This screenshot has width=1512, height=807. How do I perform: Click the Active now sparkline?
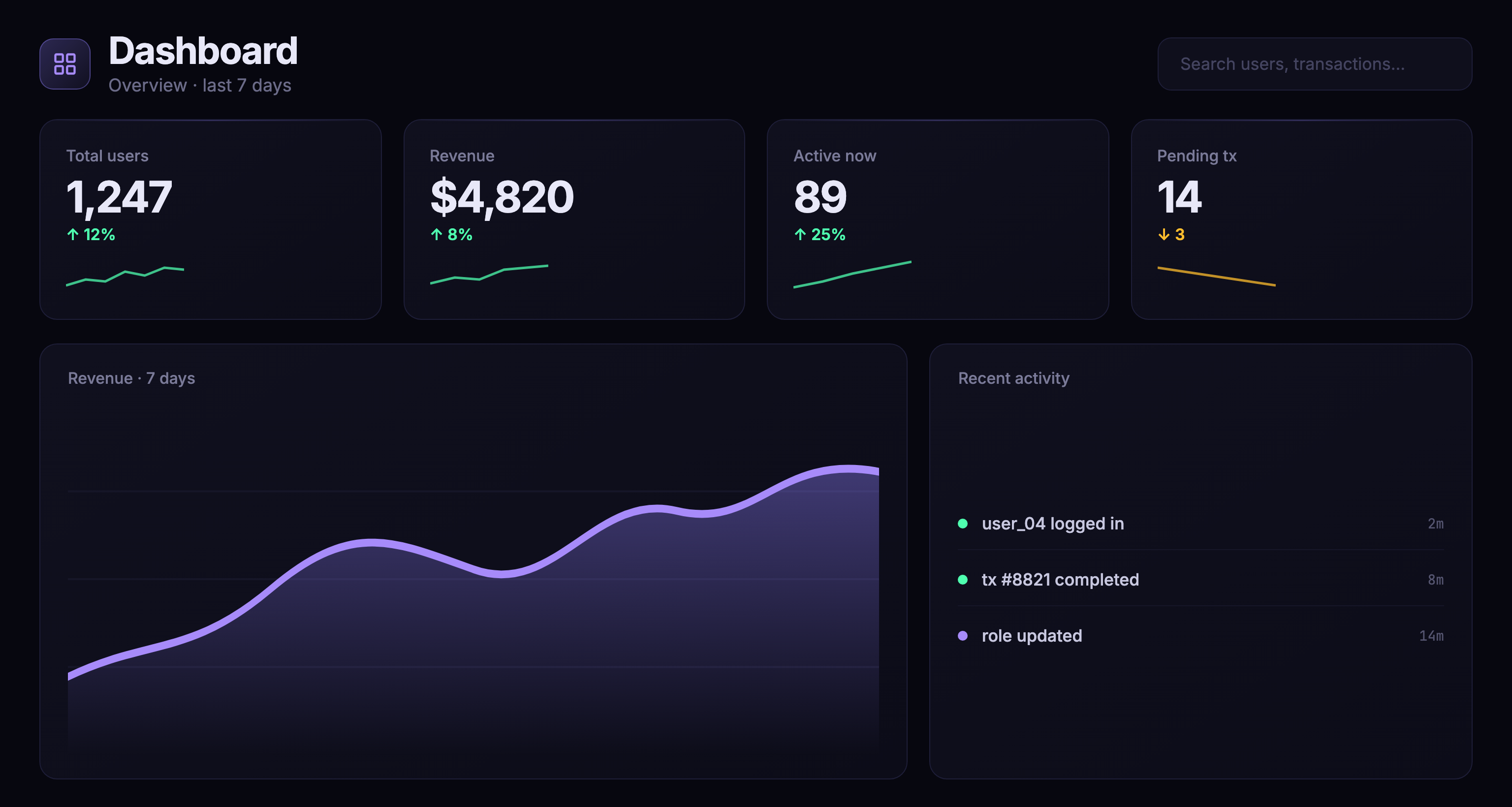[x=852, y=274]
